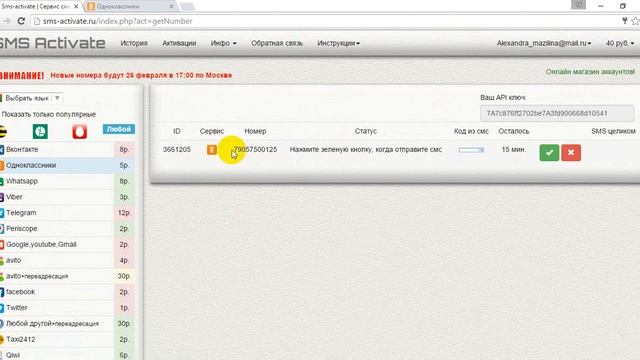640x360 pixels.
Task: Open Выбрать язык language dropdown
Action: pos(31,98)
